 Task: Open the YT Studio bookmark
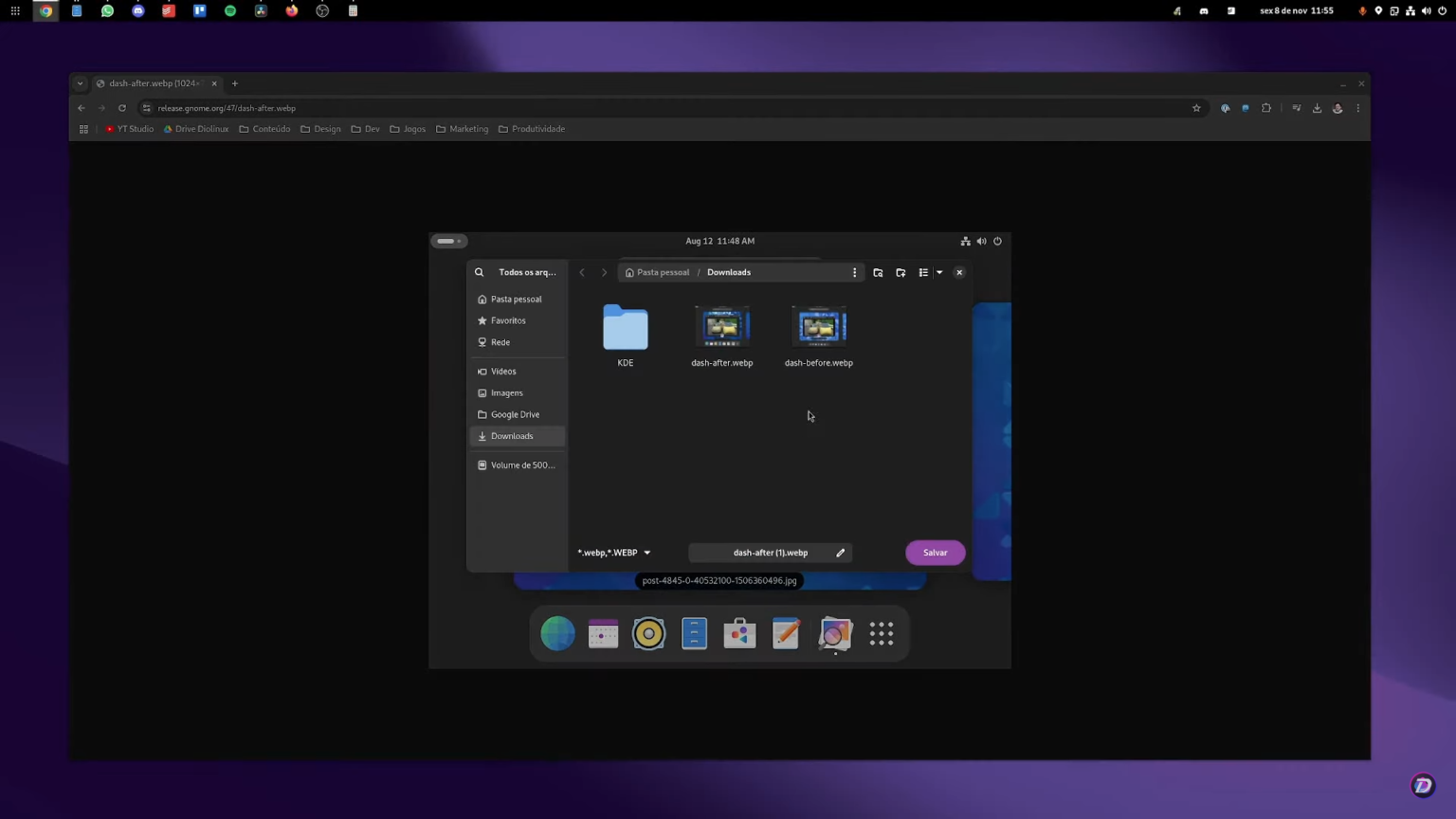[x=131, y=129]
